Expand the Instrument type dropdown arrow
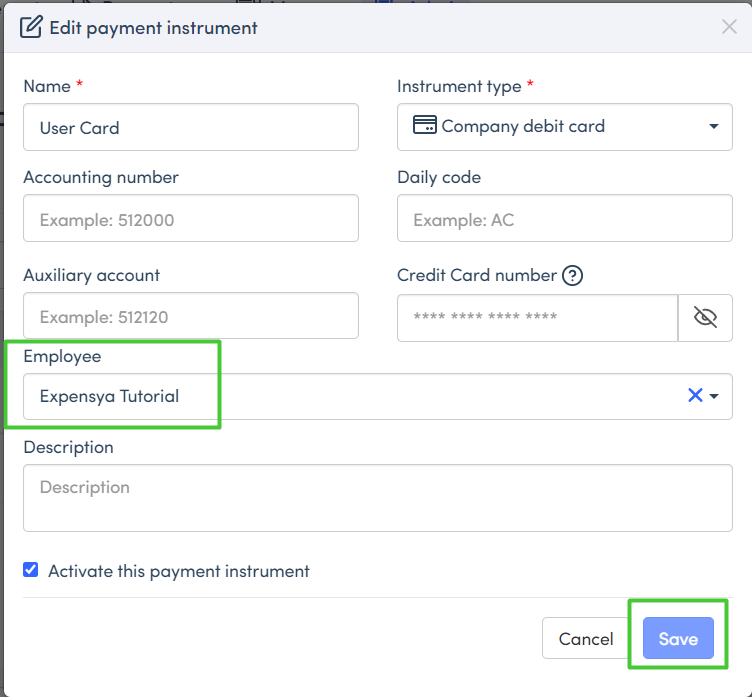Screen dimensions: 752x697 click(x=713, y=127)
